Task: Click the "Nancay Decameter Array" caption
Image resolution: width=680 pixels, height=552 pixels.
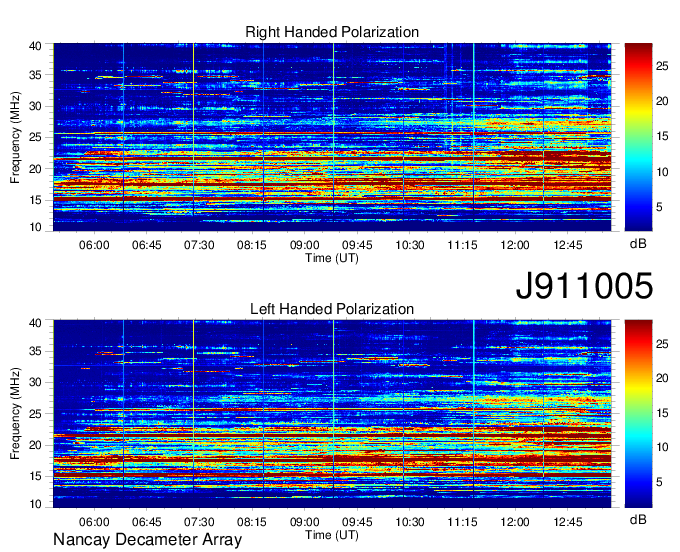Action: pyautogui.click(x=147, y=540)
